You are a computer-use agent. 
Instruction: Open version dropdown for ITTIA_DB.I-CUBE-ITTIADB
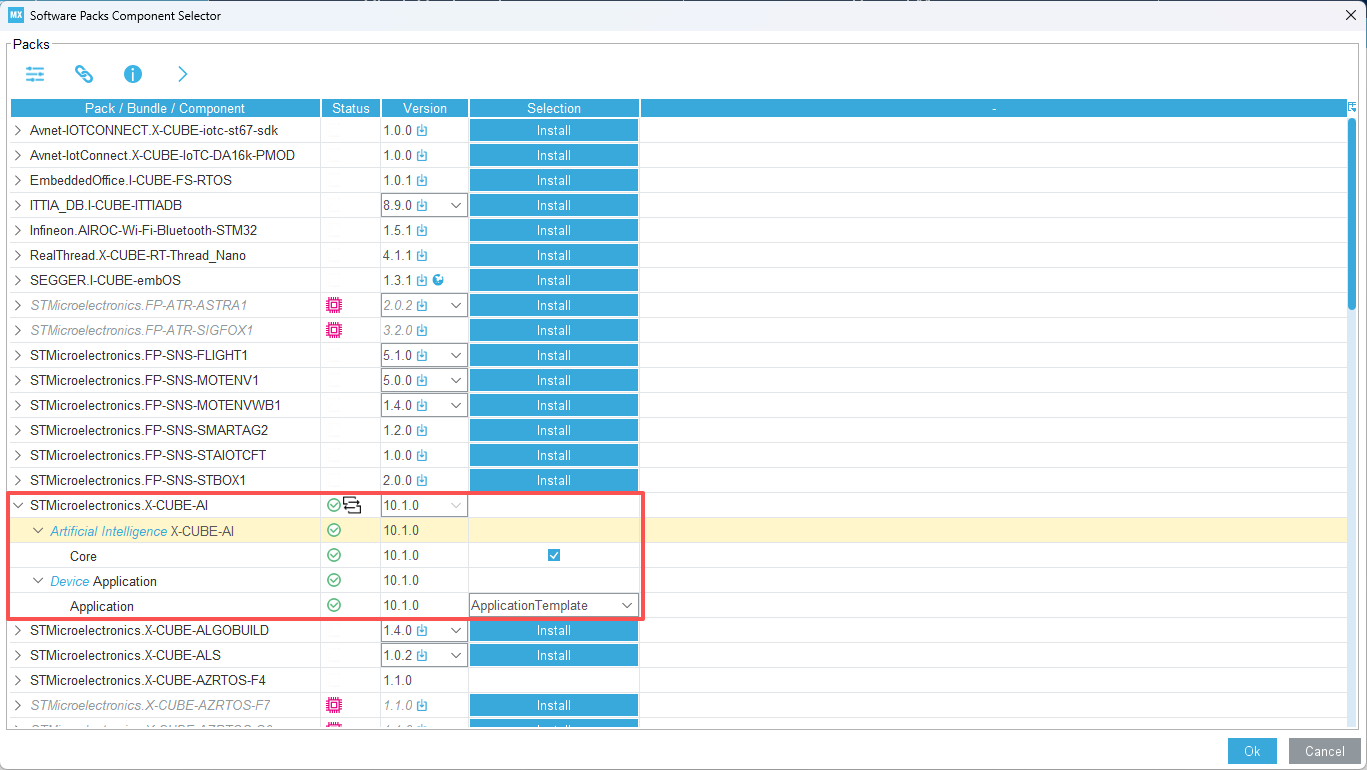pyautogui.click(x=455, y=205)
